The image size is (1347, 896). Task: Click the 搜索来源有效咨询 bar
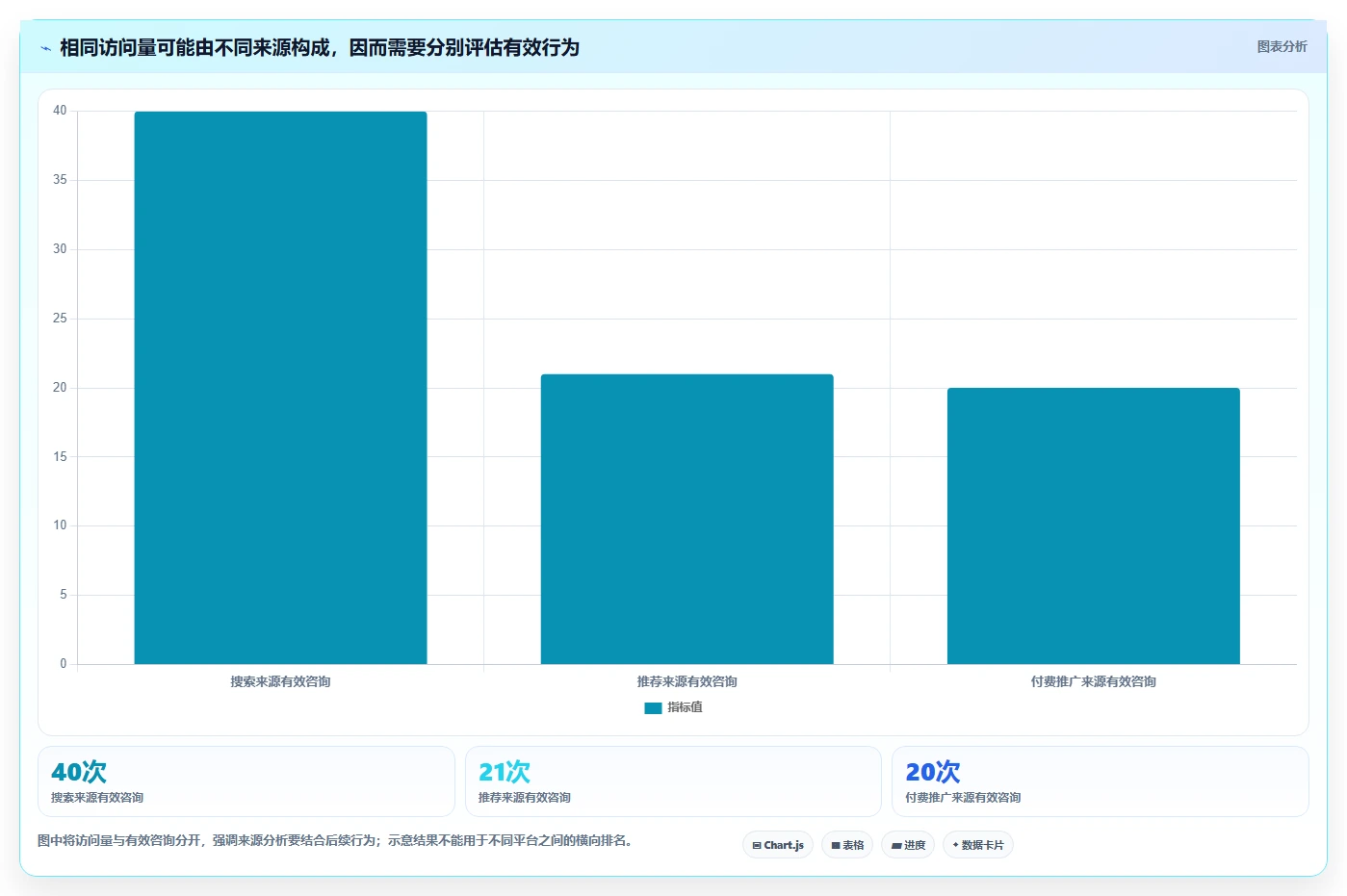point(280,388)
